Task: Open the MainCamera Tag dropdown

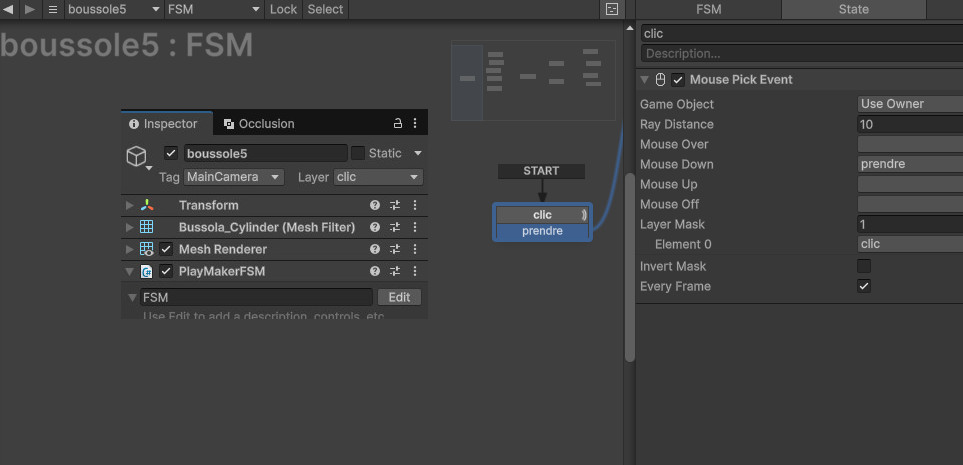Action: (x=235, y=177)
